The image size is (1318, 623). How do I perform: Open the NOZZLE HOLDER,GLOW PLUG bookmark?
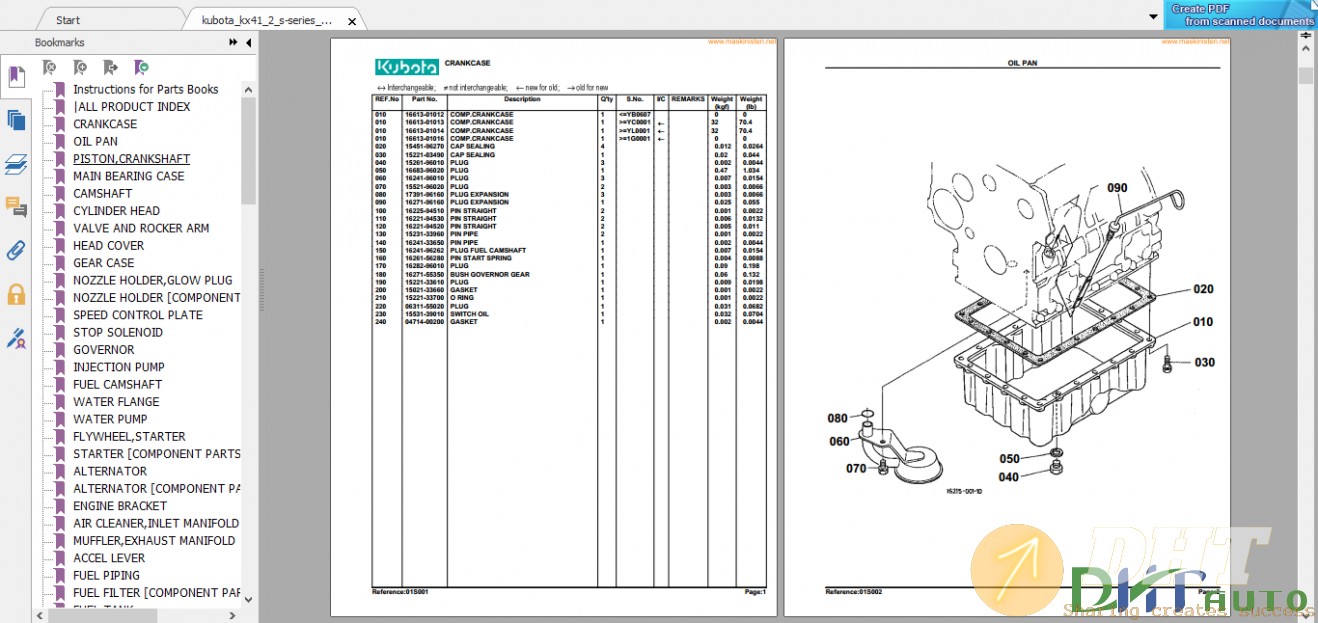152,280
